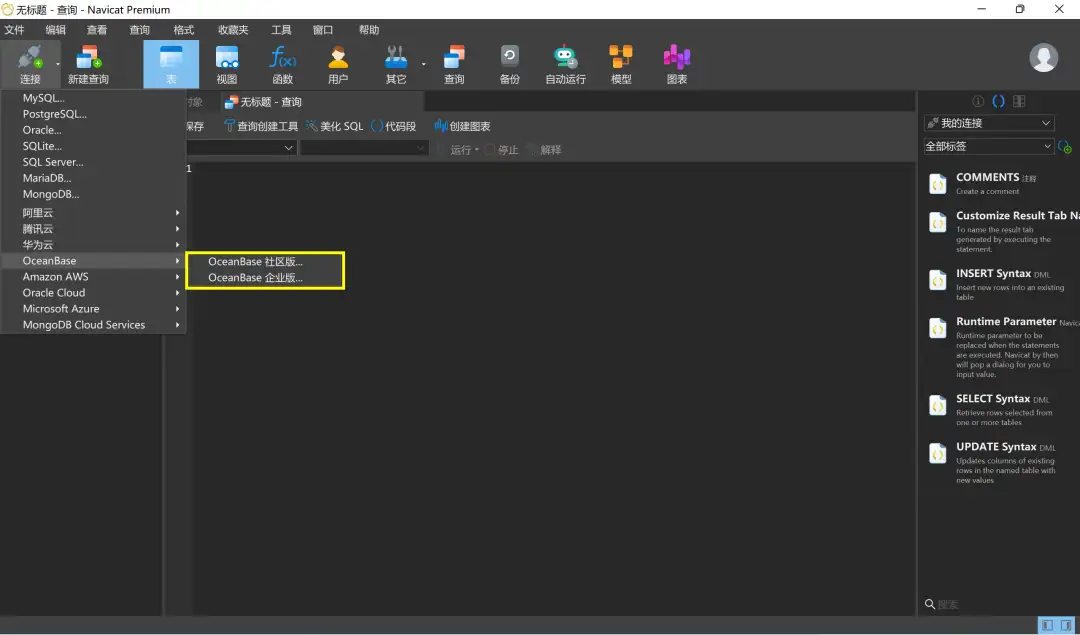1080x635 pixels.
Task: Toggle the right pane layout button in status bar
Action: [1066, 625]
